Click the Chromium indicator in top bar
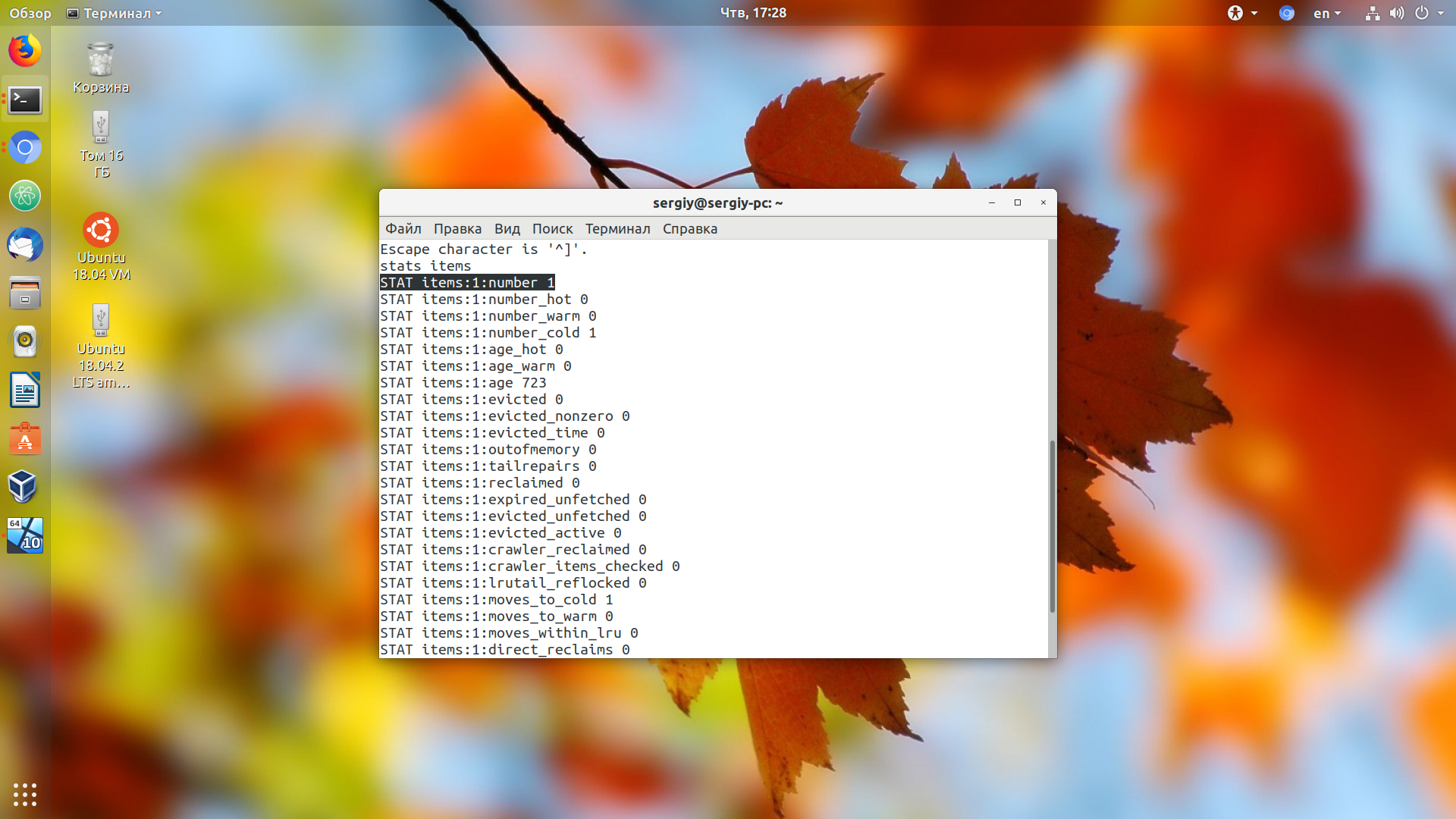The height and width of the screenshot is (819, 1456). pos(1286,13)
